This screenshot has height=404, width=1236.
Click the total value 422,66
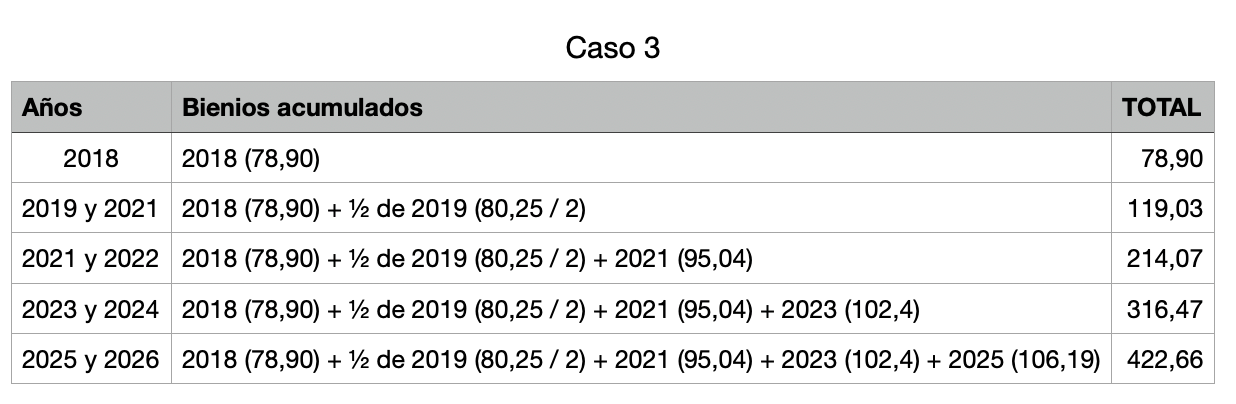(1165, 359)
